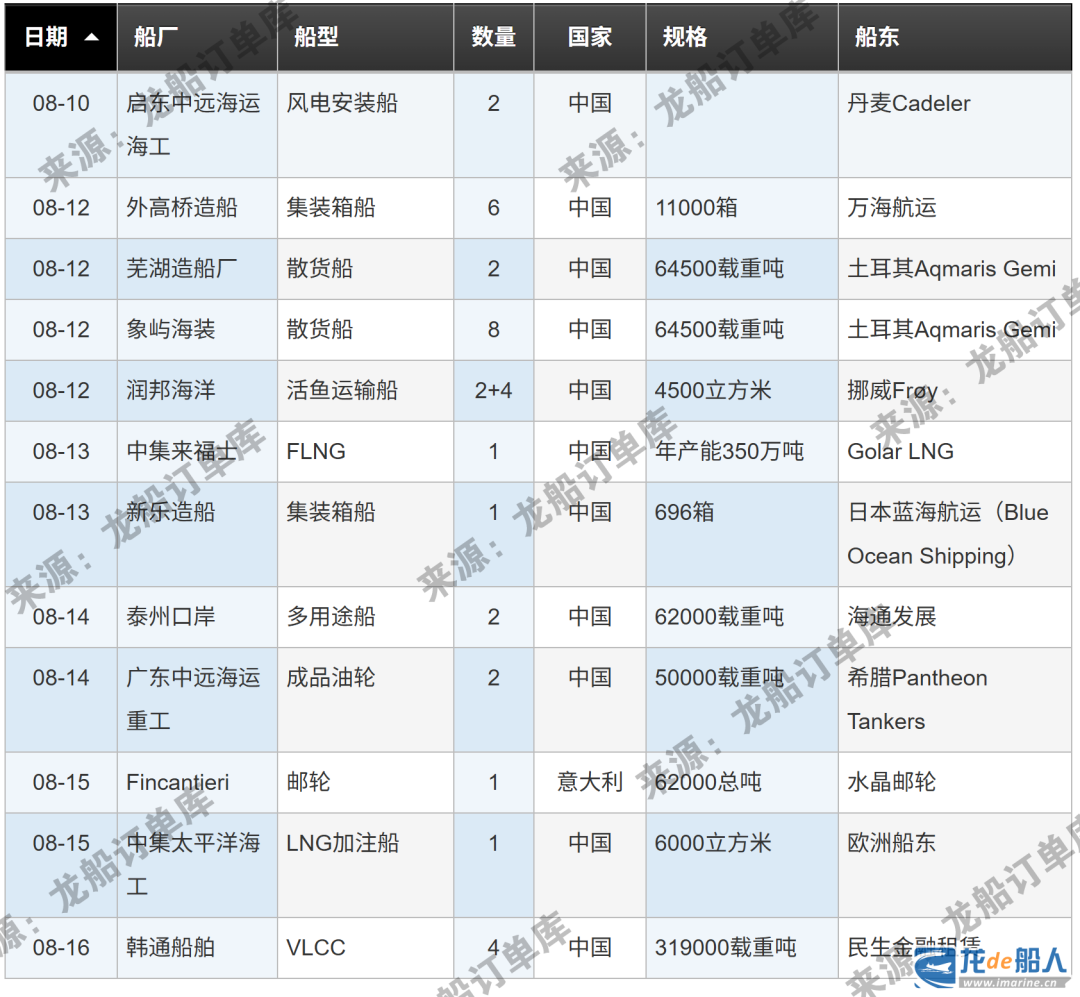Click the 2+4 quantity cell
This screenshot has width=1080, height=997.
coord(493,391)
